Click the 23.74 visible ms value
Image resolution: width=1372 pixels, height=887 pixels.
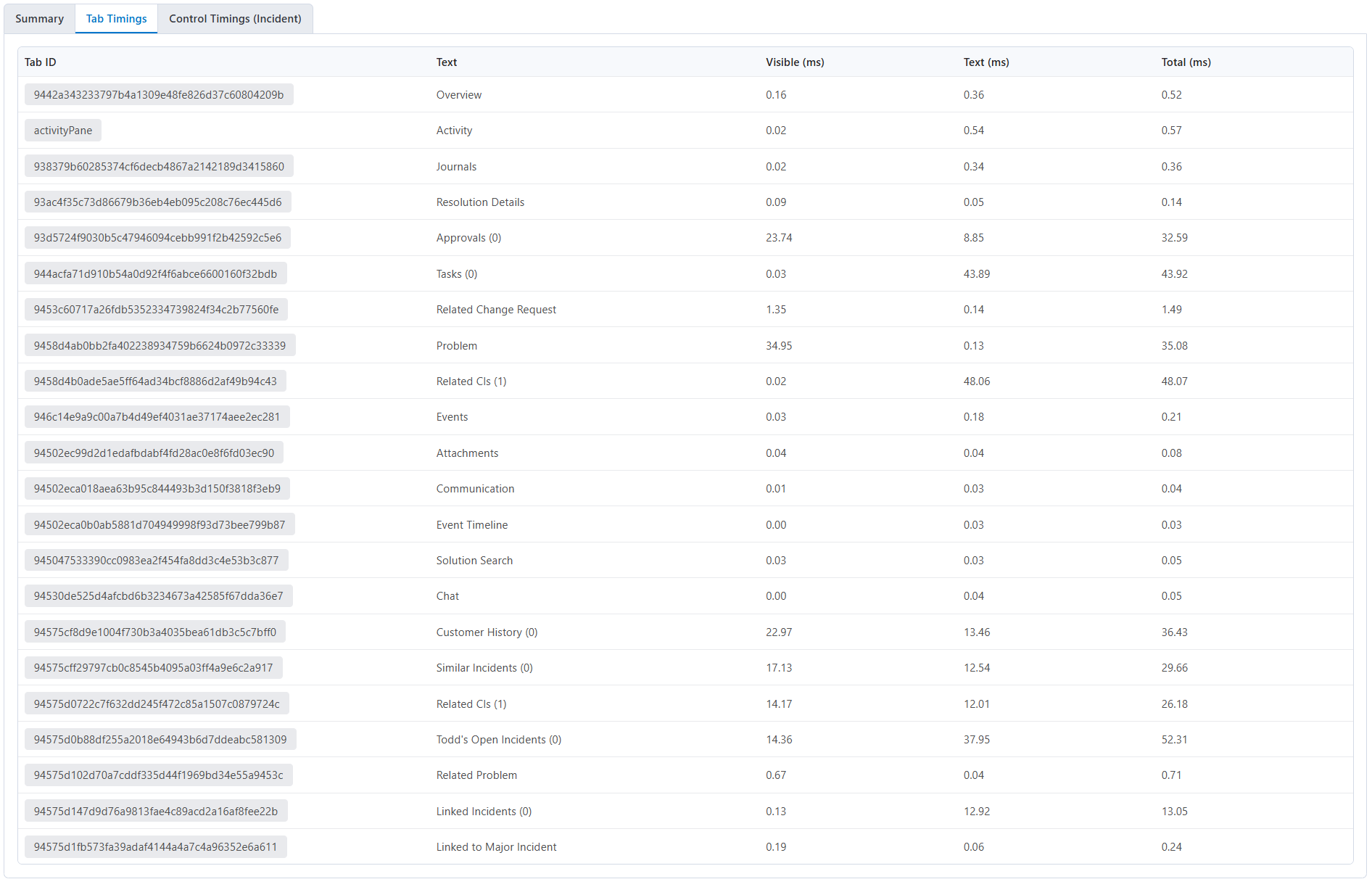click(x=779, y=238)
